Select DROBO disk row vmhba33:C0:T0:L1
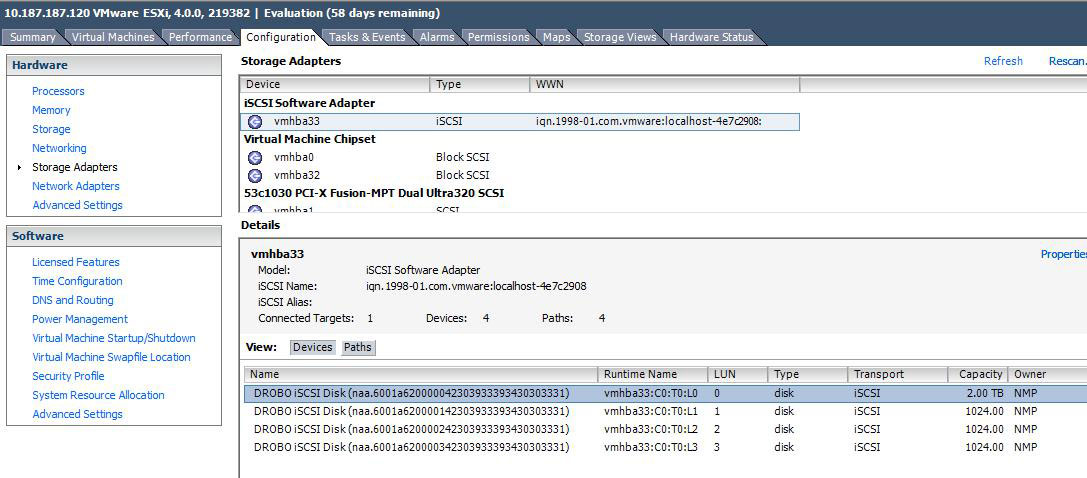The width and height of the screenshot is (1087, 478). click(411, 411)
